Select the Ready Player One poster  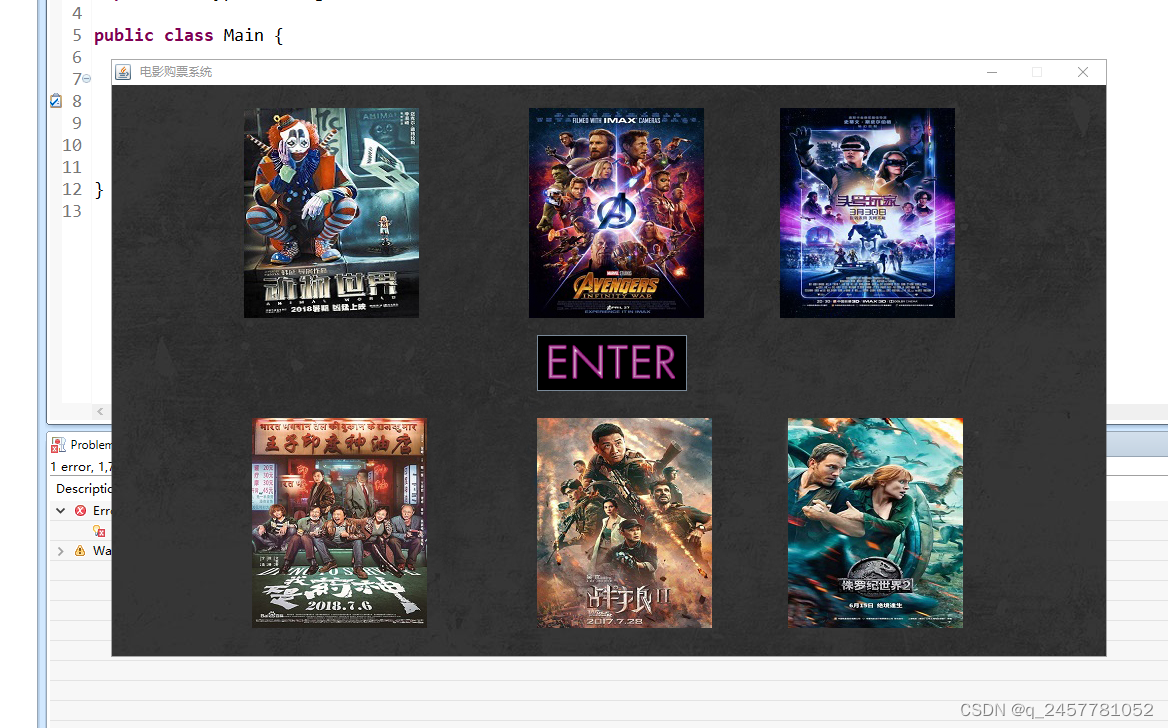pyautogui.click(x=867, y=213)
